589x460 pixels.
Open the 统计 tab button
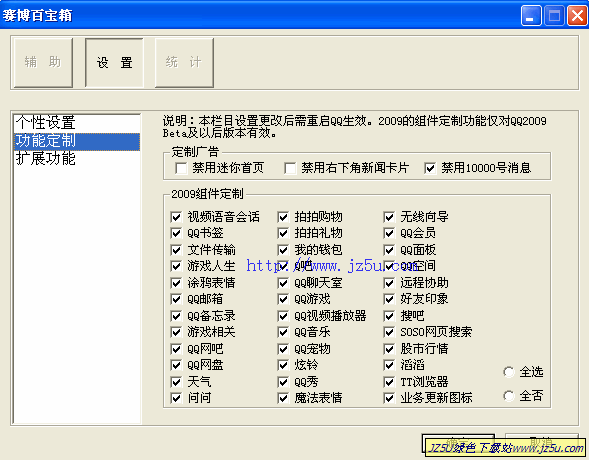tap(184, 62)
